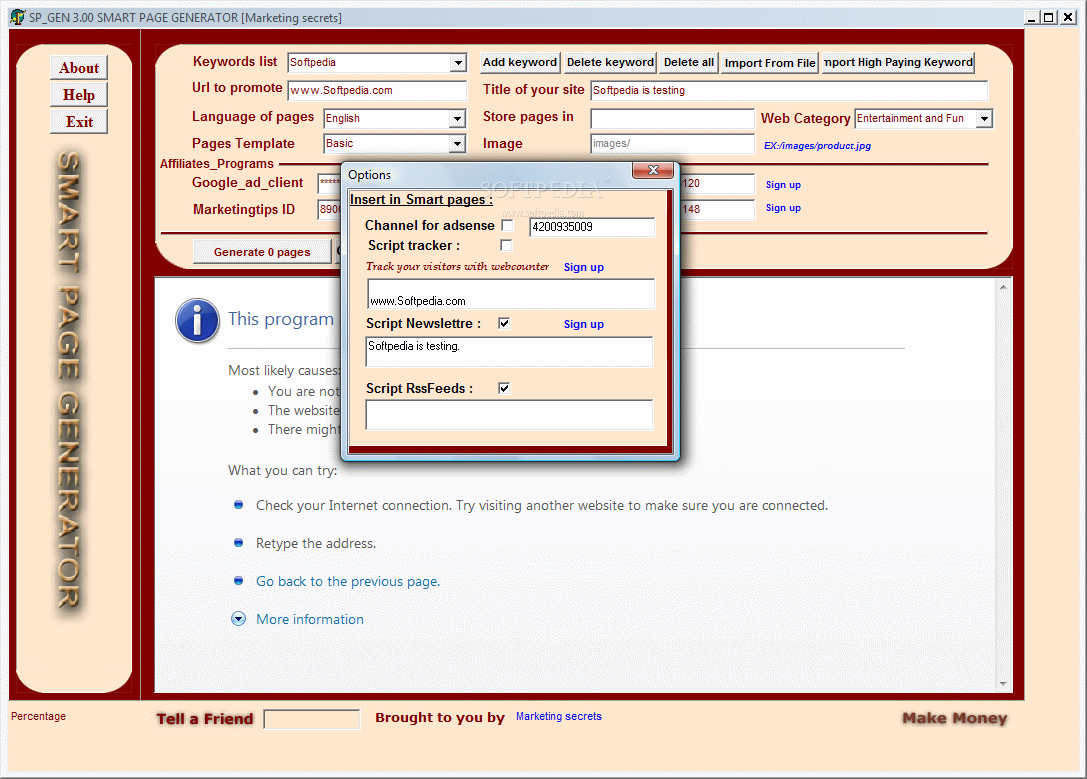Click Sign up link on Marketingtips ID row
Image resolution: width=1087 pixels, height=779 pixels.
coord(783,208)
